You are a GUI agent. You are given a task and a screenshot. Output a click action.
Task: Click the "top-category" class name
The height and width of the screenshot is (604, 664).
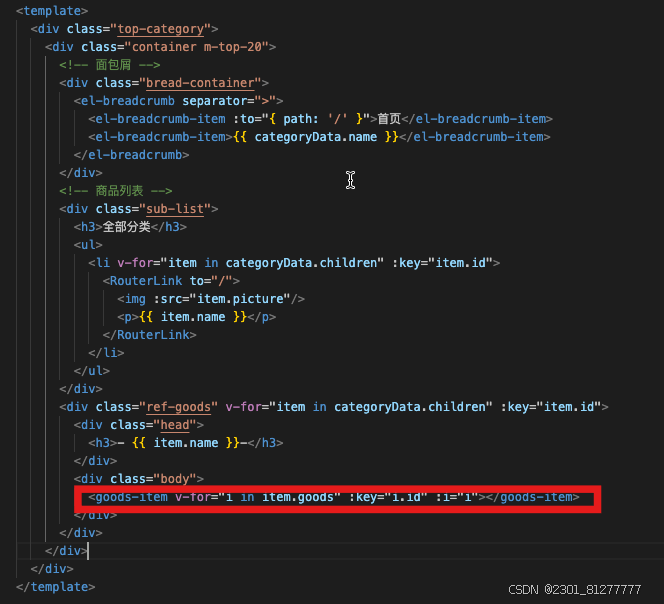click(x=160, y=29)
